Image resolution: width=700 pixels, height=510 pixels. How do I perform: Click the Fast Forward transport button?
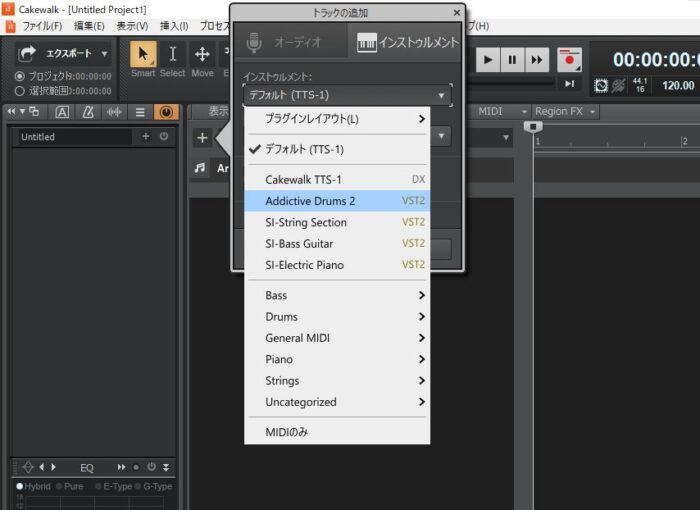pos(537,59)
